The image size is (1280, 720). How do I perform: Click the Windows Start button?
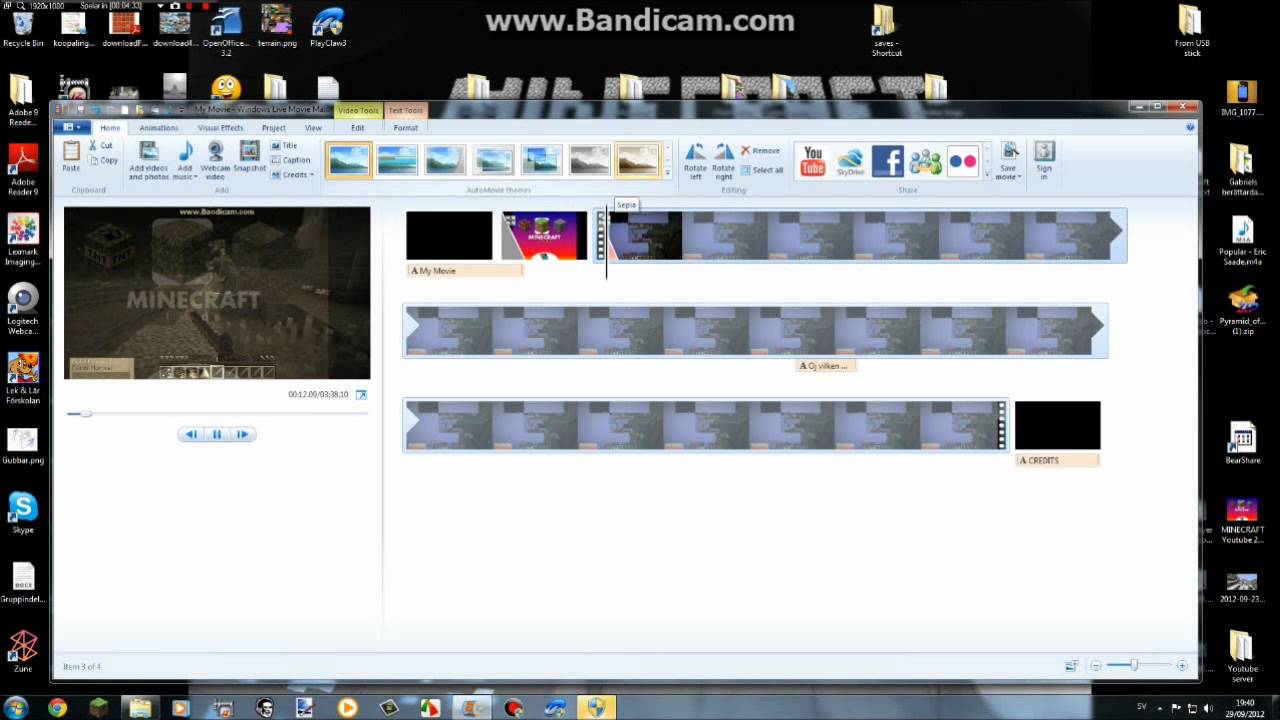click(16, 708)
